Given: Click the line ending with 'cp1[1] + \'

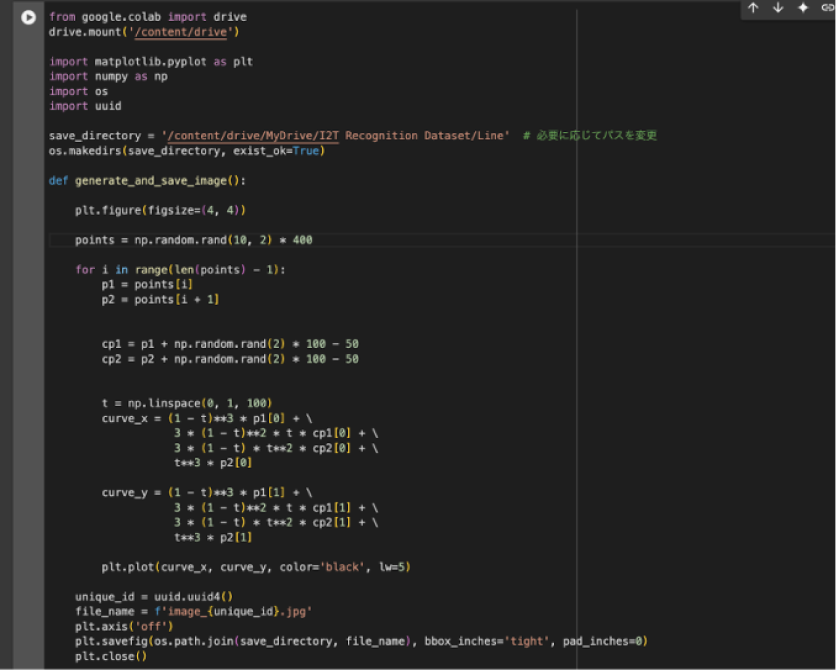Looking at the screenshot, I should tap(276, 507).
